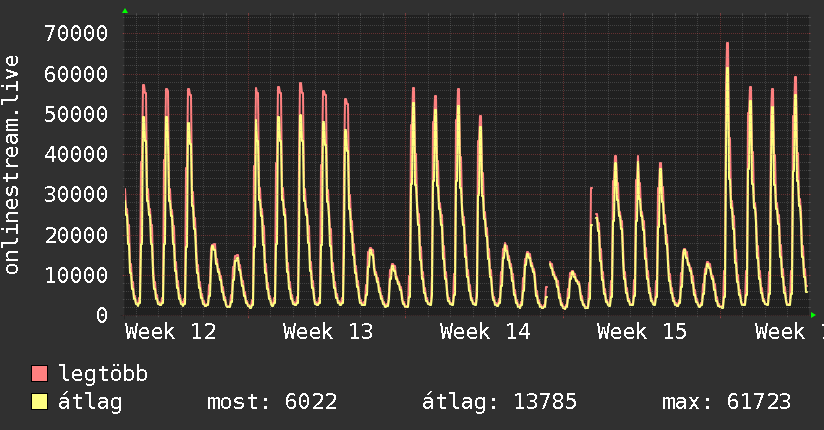Click the 10000 y-axis label
Screen dimensions: 824x430
coord(76,275)
